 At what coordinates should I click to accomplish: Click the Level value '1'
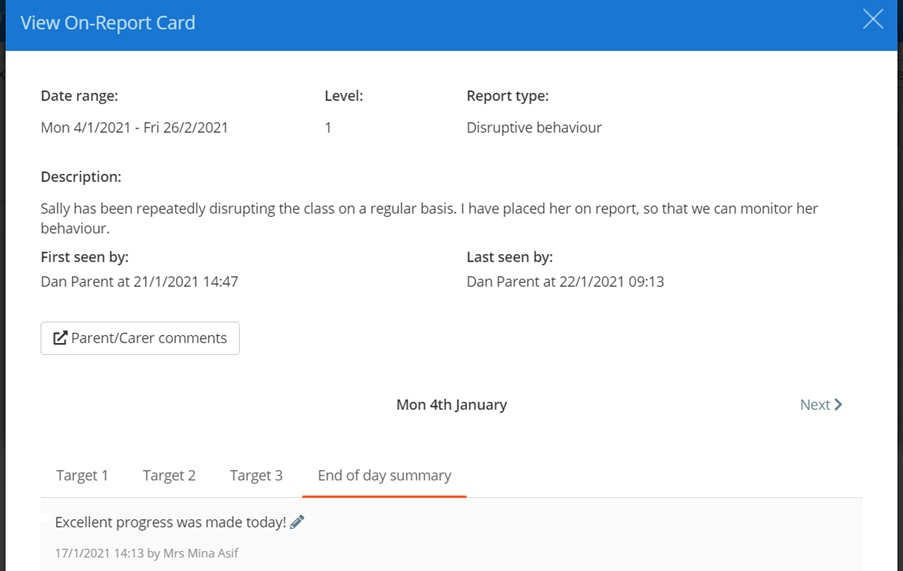pyautogui.click(x=328, y=127)
